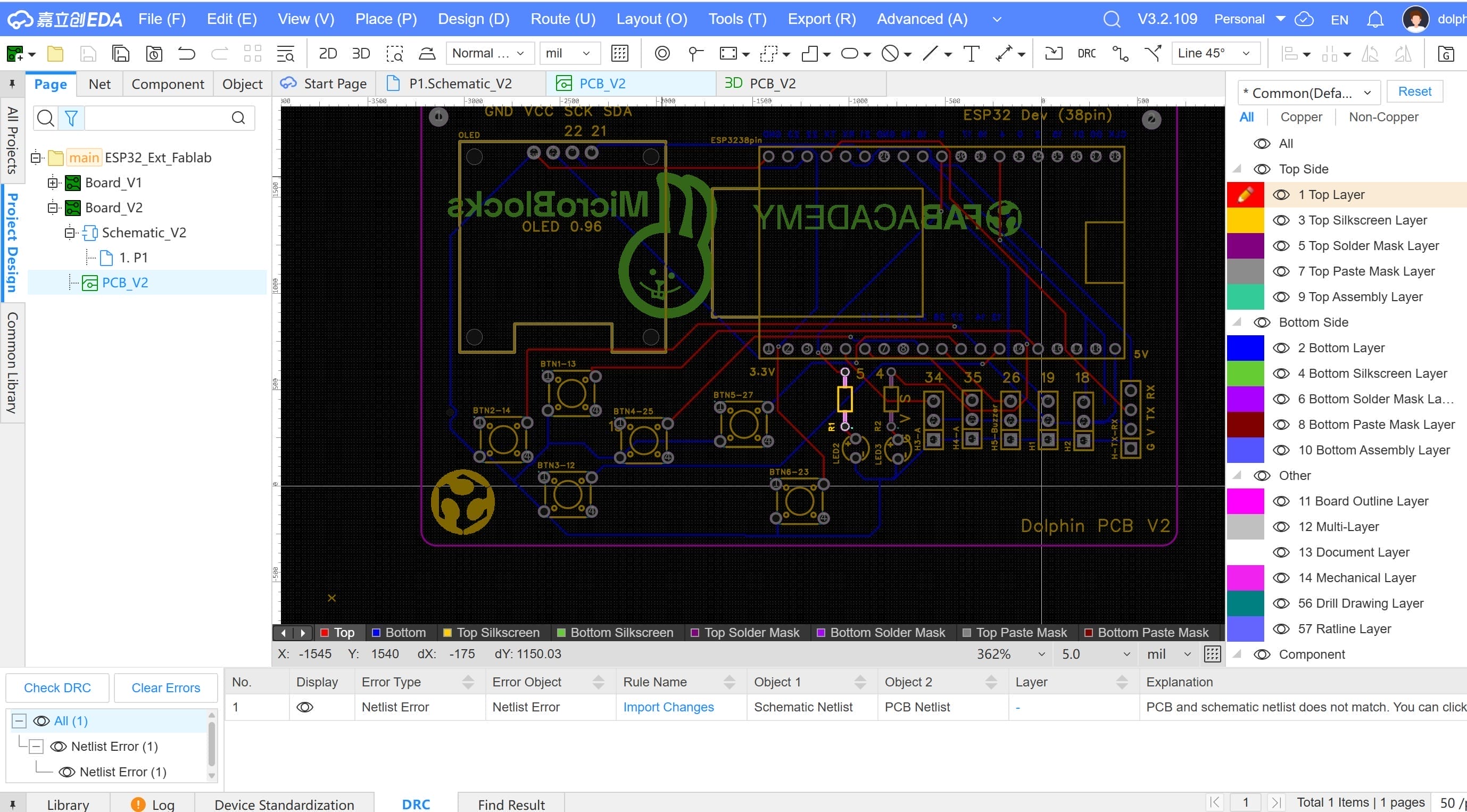Select the Dimension measurement tool
The image size is (1467, 812).
1004,54
